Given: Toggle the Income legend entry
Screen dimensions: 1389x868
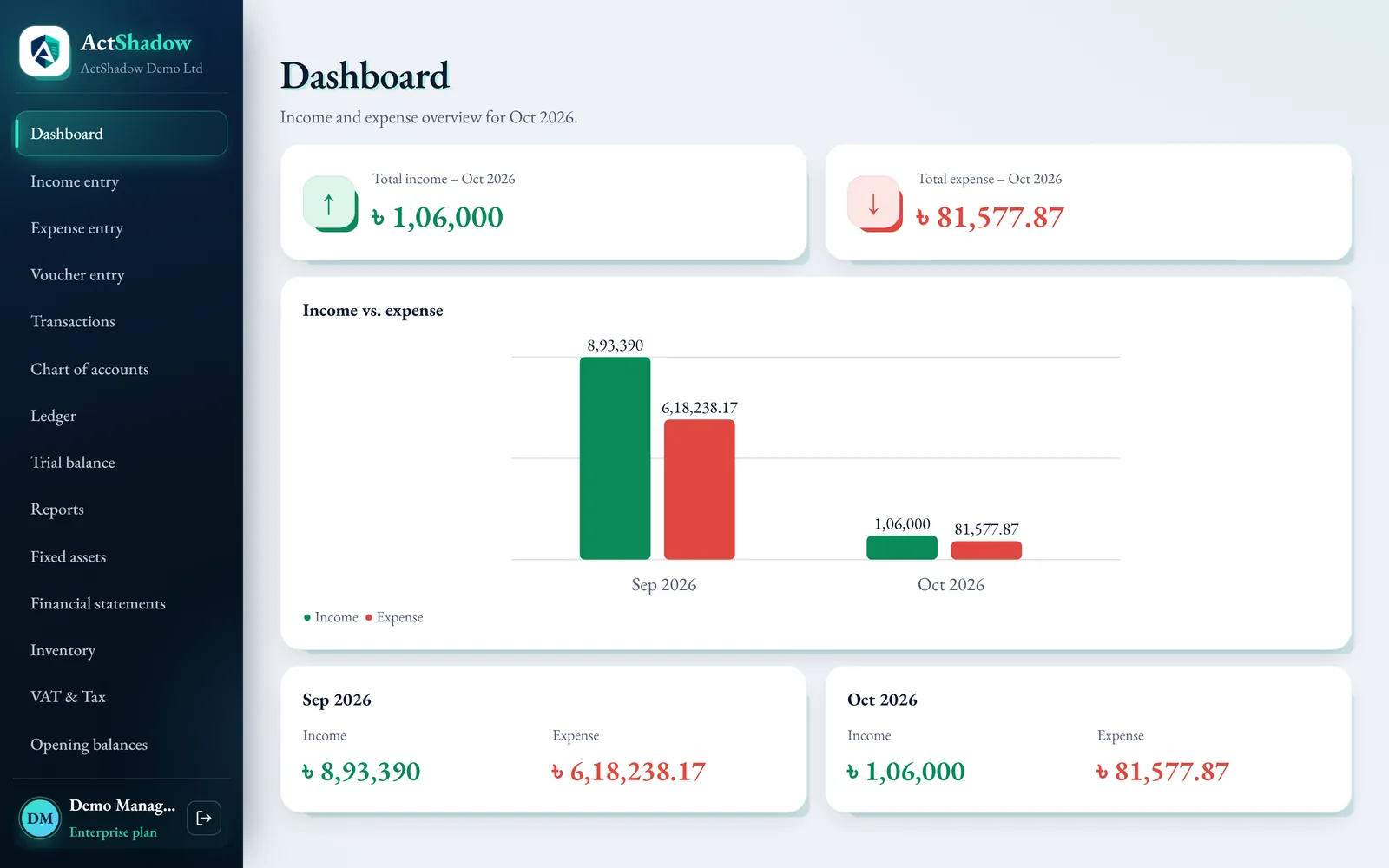Looking at the screenshot, I should pos(331,617).
